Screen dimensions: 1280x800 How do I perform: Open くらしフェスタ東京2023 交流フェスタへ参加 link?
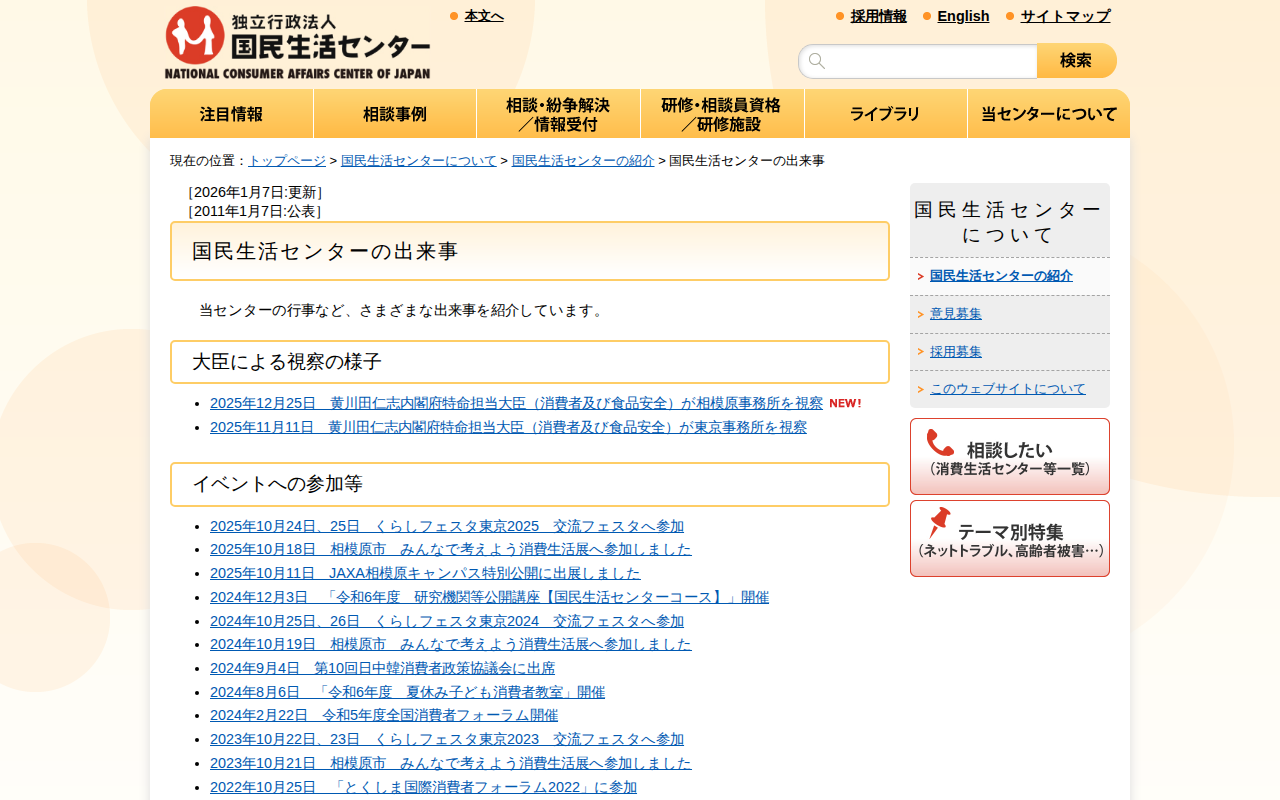point(447,739)
